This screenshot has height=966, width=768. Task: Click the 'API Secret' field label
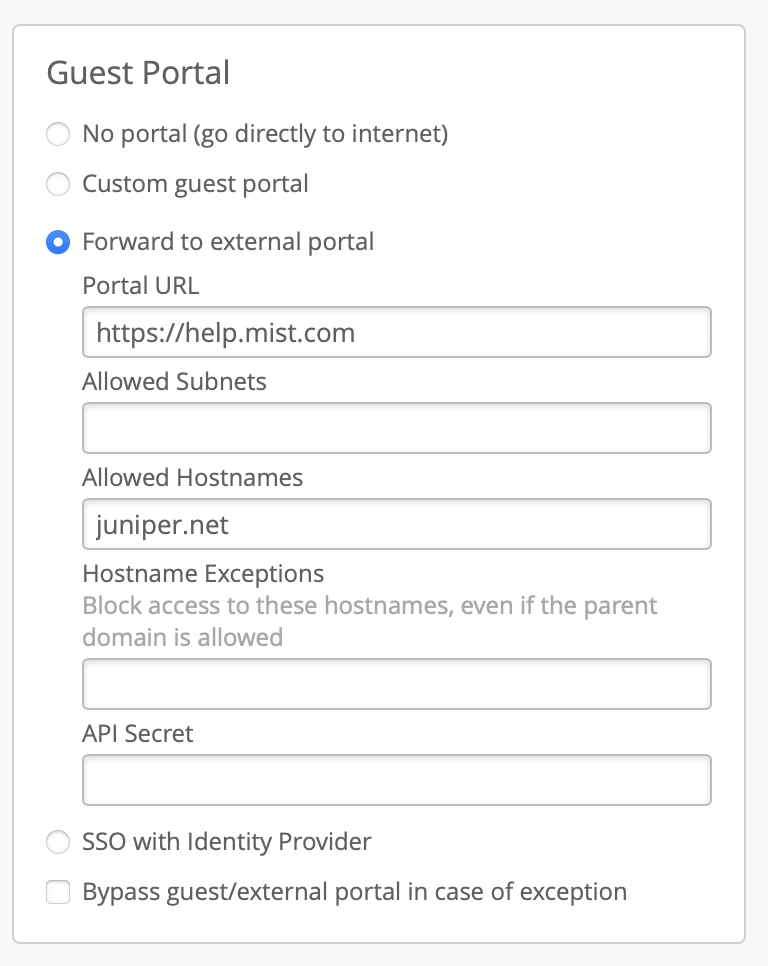[x=138, y=734]
